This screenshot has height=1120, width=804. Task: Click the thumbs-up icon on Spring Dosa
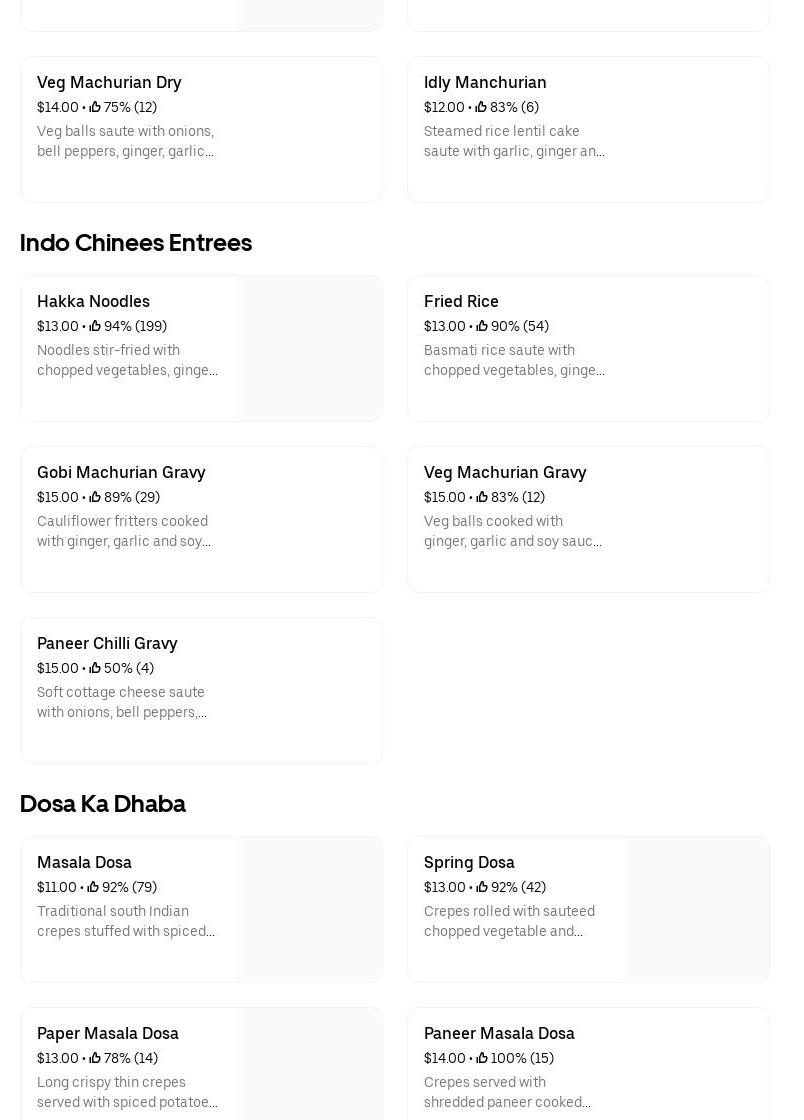[482, 887]
